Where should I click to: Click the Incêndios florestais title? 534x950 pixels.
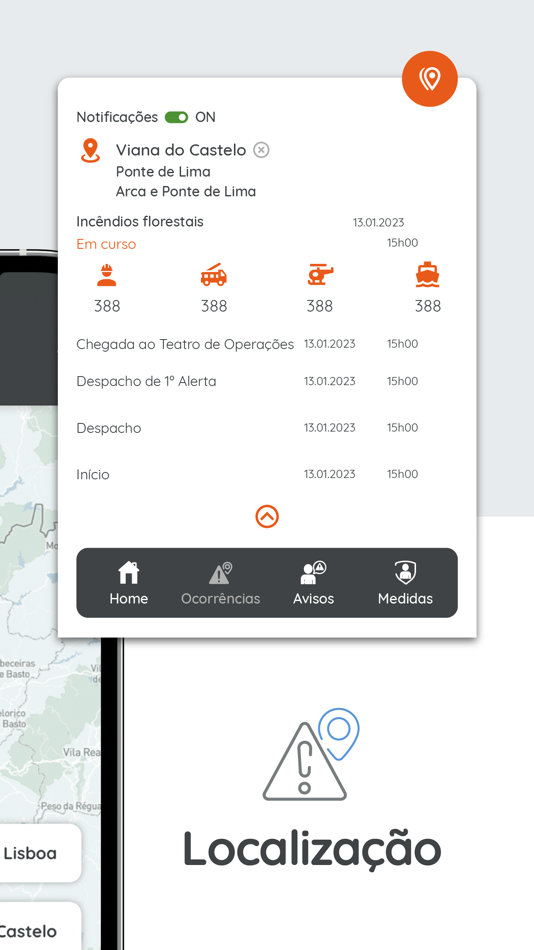pyautogui.click(x=140, y=222)
